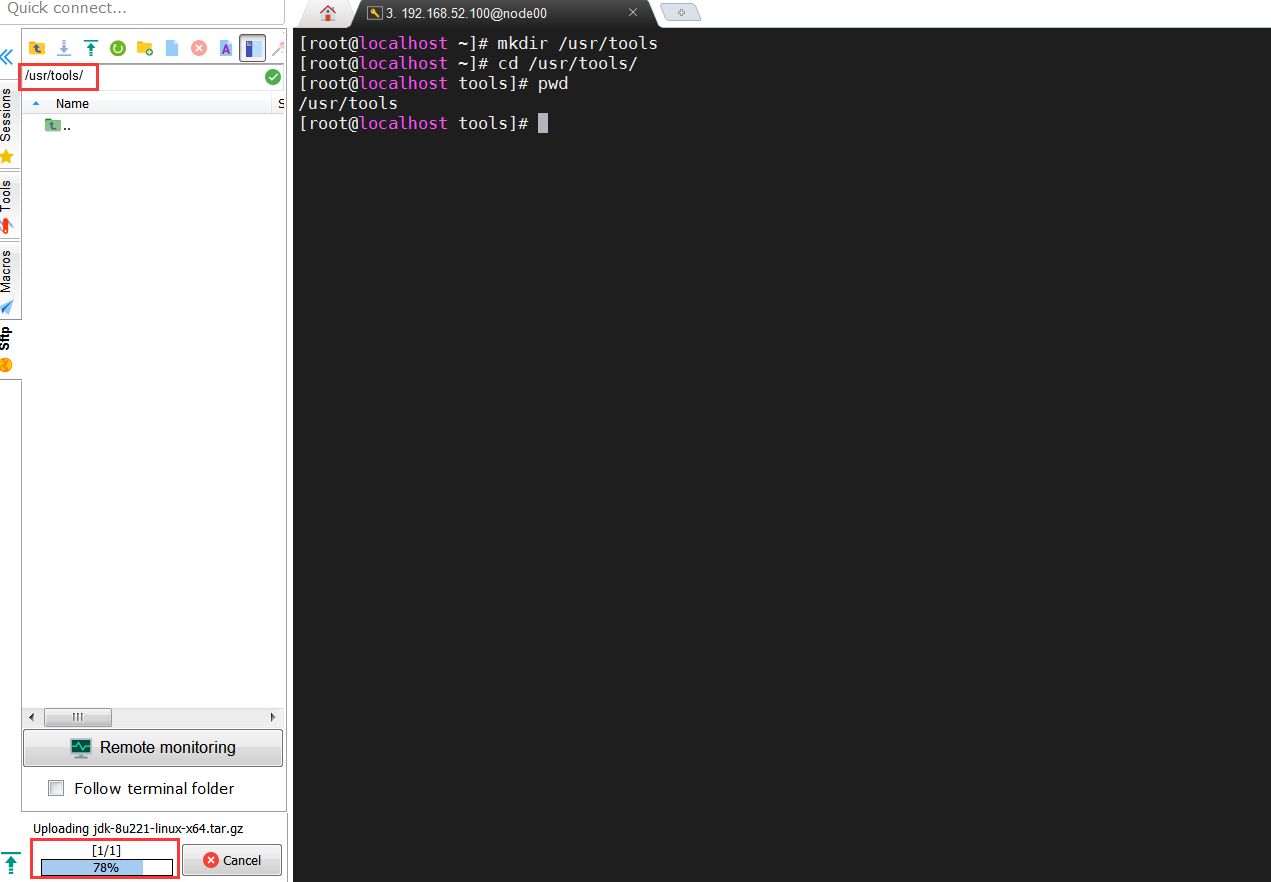Click the Quick connect field
1271x882 pixels.
pyautogui.click(x=140, y=9)
